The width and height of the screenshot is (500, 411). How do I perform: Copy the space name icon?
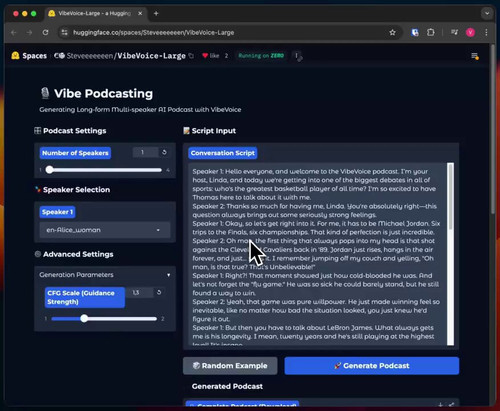[191, 56]
